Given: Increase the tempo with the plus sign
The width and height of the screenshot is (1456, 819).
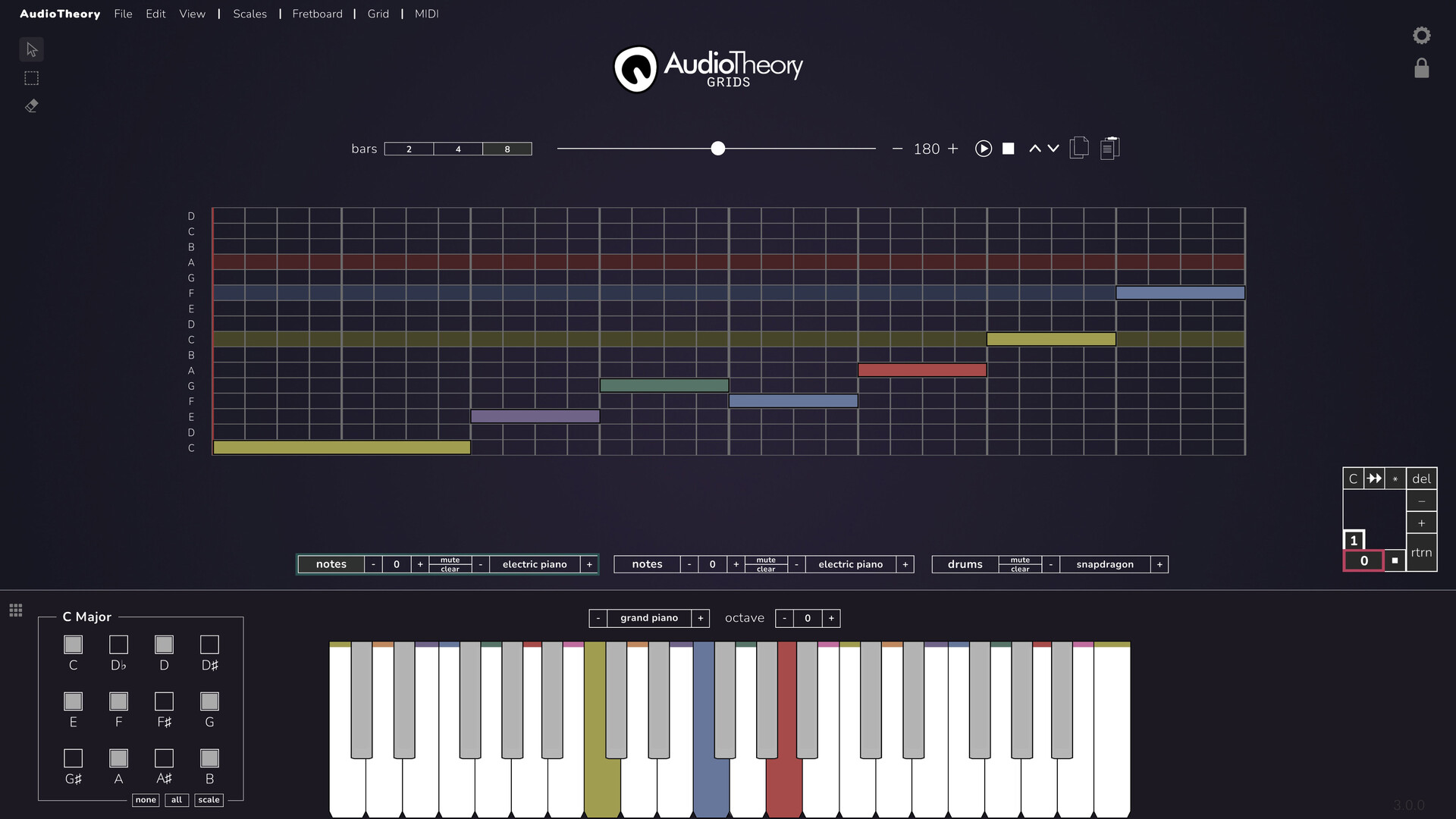Looking at the screenshot, I should (953, 149).
